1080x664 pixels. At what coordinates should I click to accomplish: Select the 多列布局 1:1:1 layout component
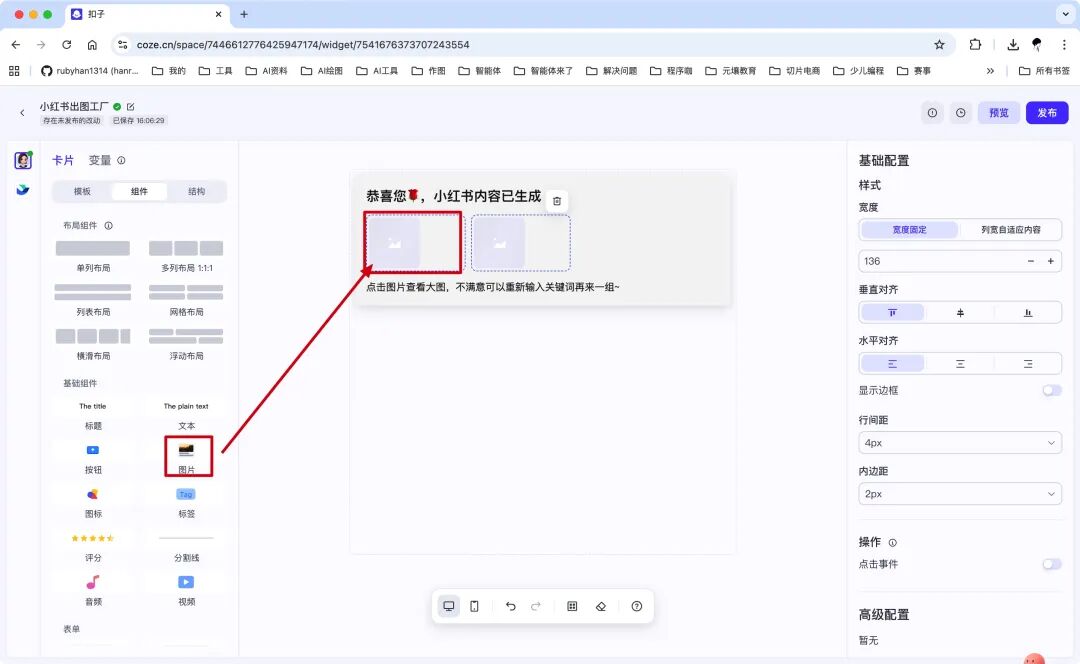point(186,256)
